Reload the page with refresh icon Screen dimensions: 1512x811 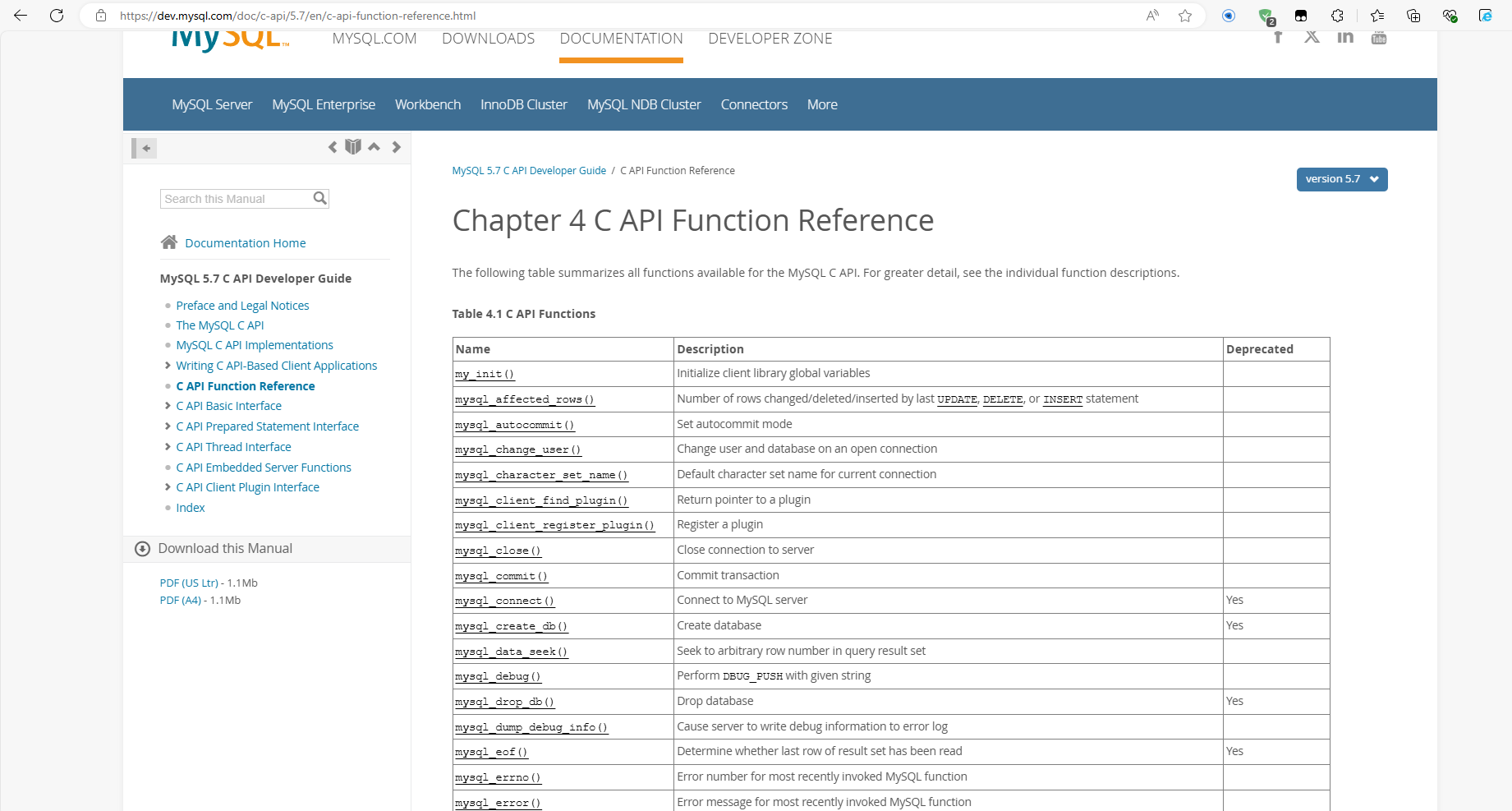click(57, 16)
